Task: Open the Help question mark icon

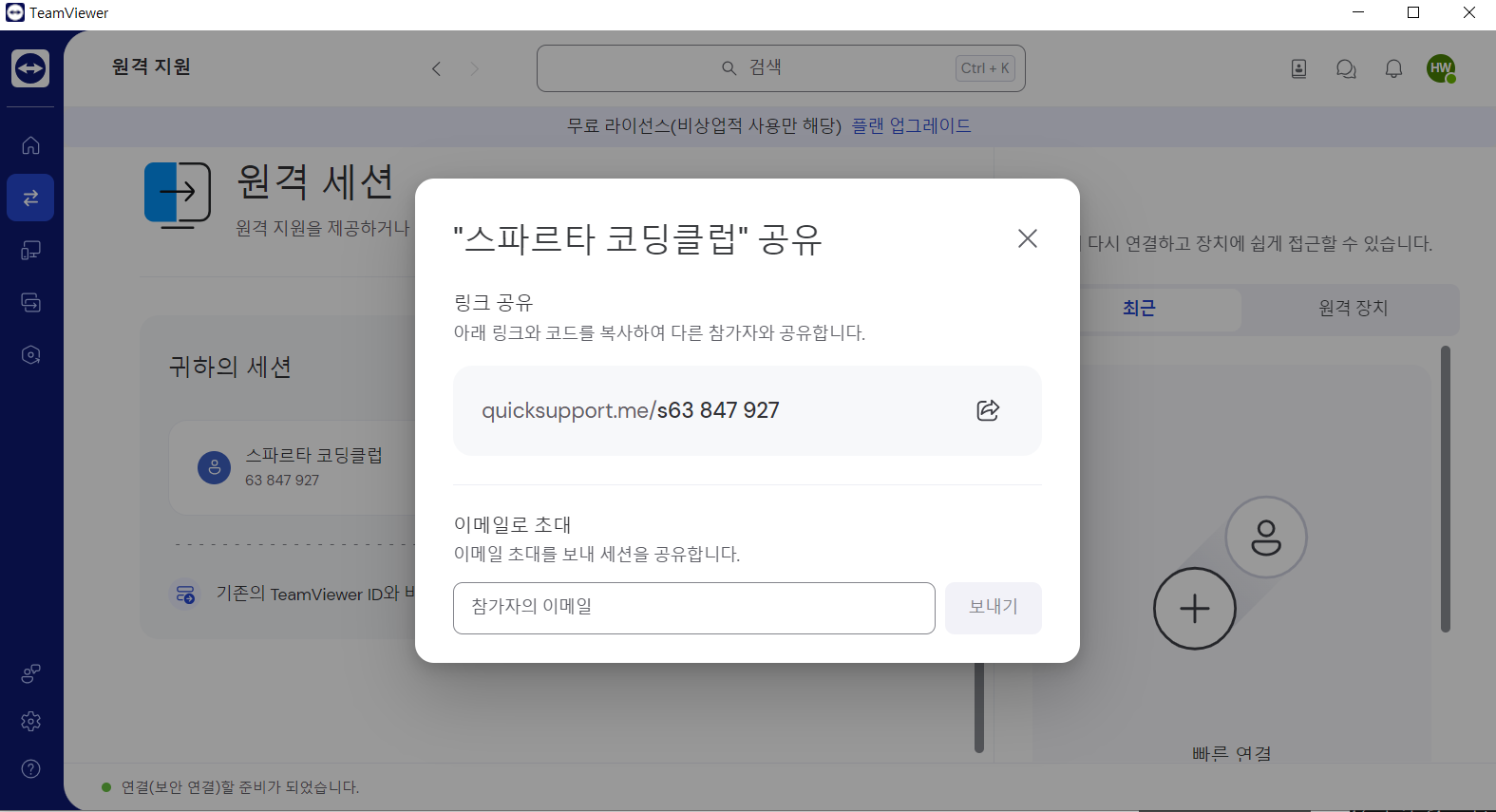Action: pos(30,768)
